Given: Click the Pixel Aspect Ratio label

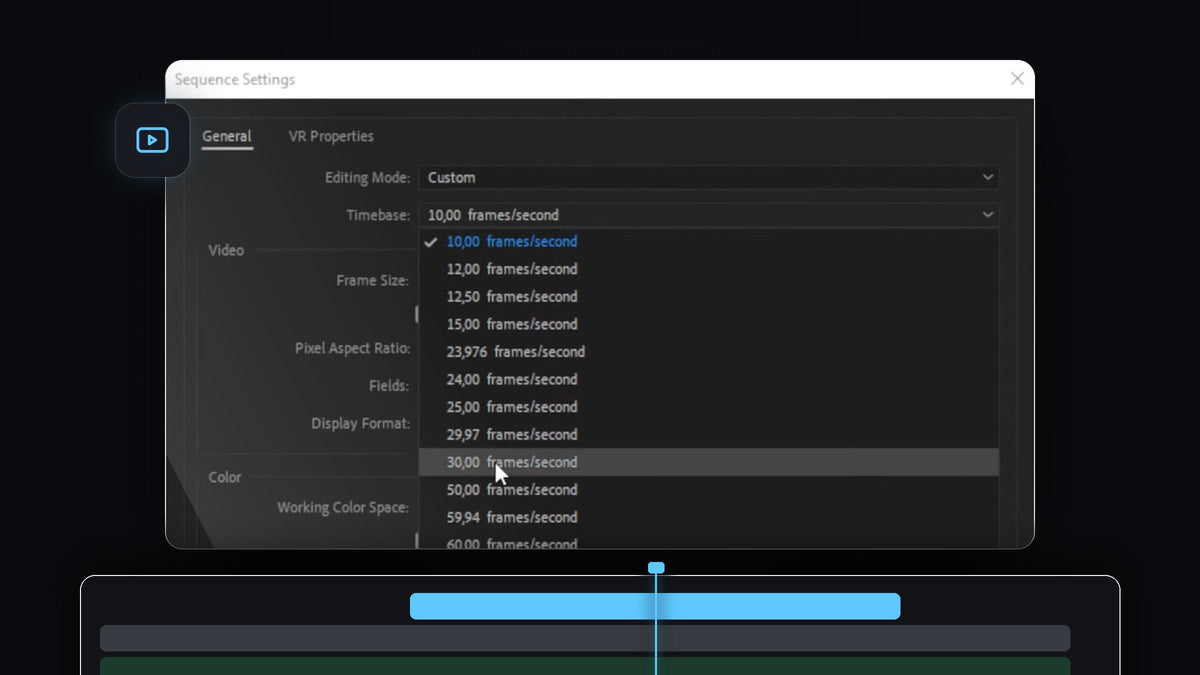Looking at the screenshot, I should pos(352,349).
